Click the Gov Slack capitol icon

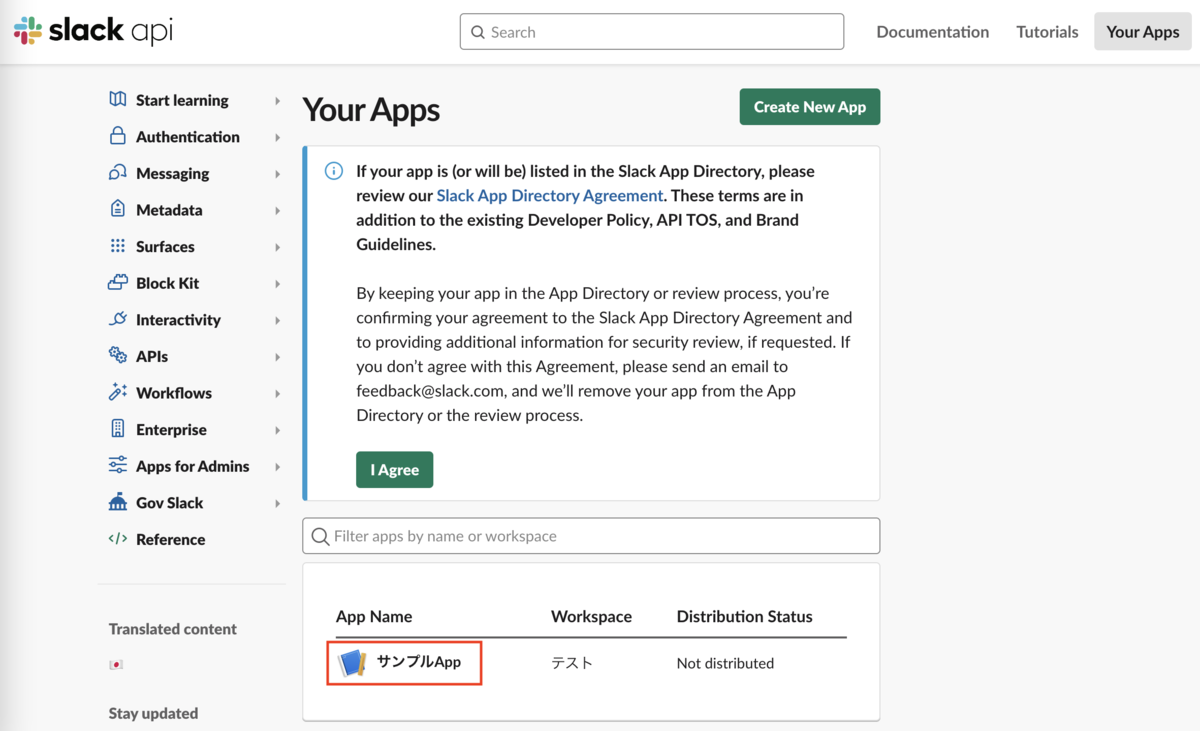coord(118,502)
